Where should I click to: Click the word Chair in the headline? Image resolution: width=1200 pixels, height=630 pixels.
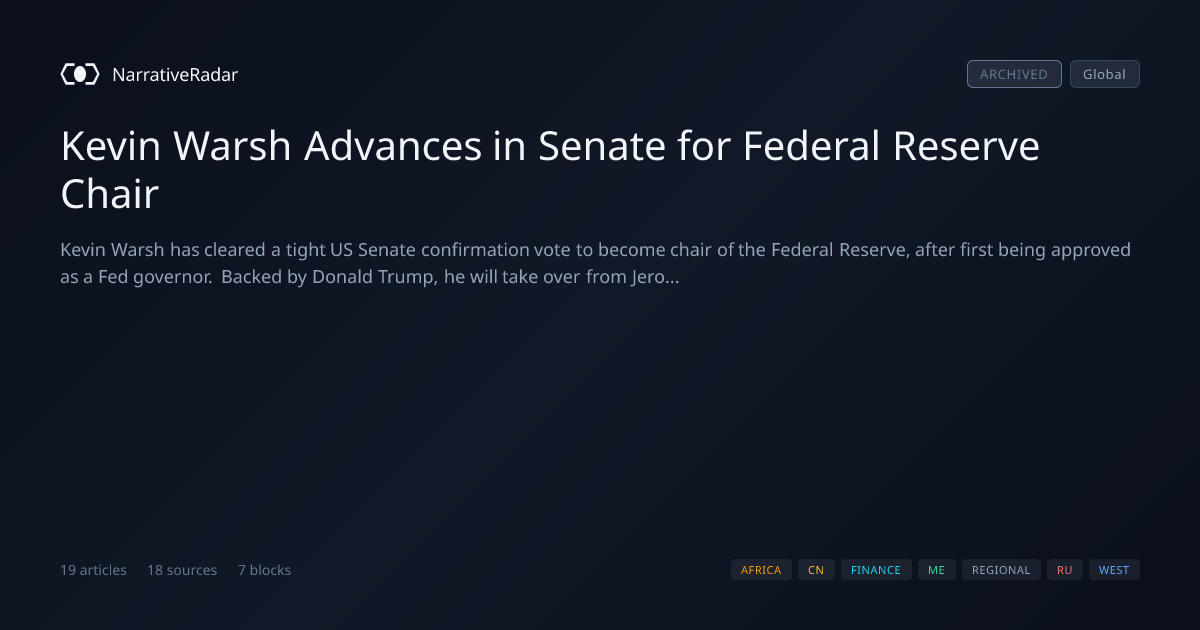tap(110, 194)
